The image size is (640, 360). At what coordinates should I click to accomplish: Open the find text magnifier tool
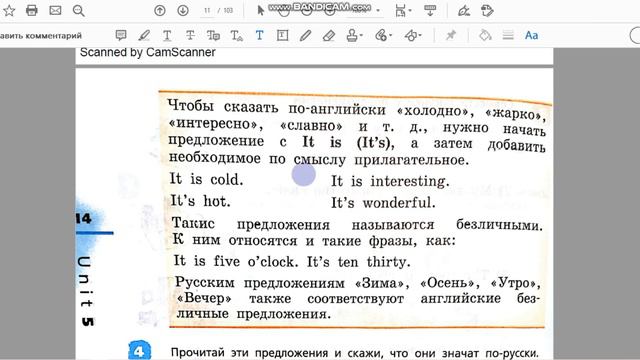click(x=78, y=11)
